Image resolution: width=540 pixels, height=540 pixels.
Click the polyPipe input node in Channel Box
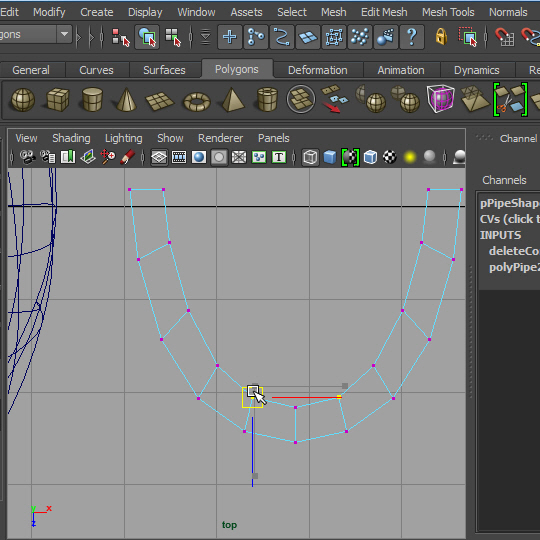coord(514,267)
